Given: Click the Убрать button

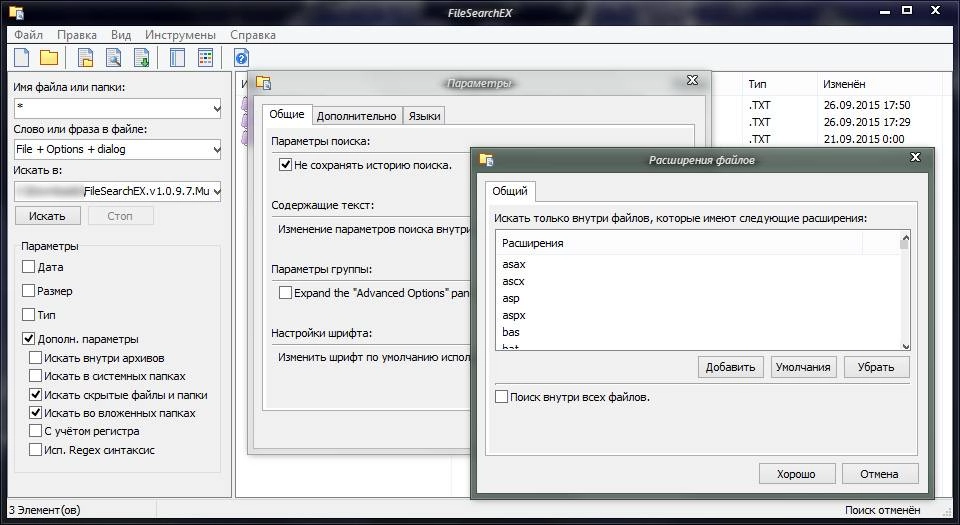Looking at the screenshot, I should pyautogui.click(x=876, y=367).
